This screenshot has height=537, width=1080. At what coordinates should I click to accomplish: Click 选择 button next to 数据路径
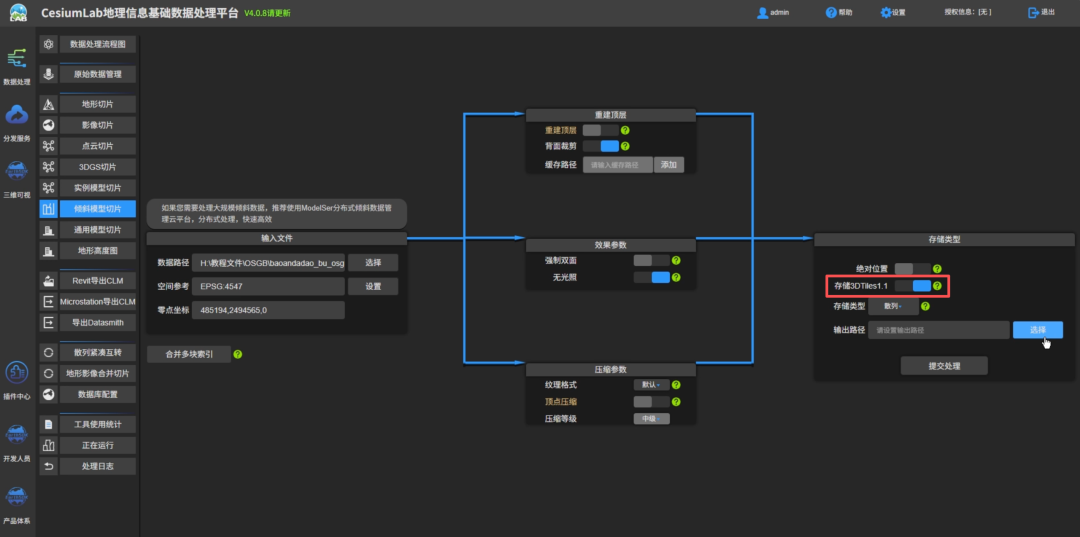click(x=373, y=262)
